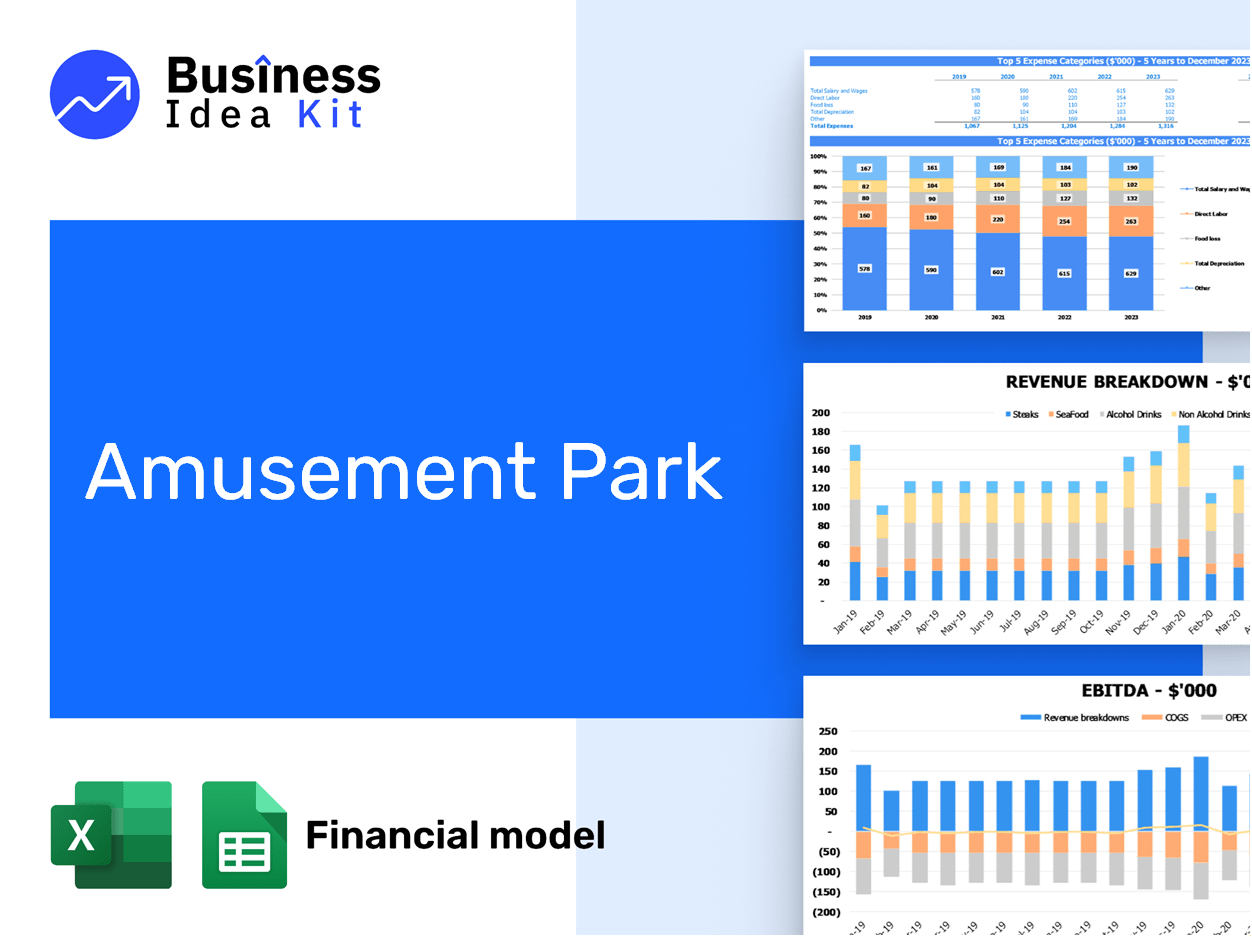This screenshot has height=937, width=1252.
Task: Click the Financial model label
Action: pyautogui.click(x=455, y=835)
